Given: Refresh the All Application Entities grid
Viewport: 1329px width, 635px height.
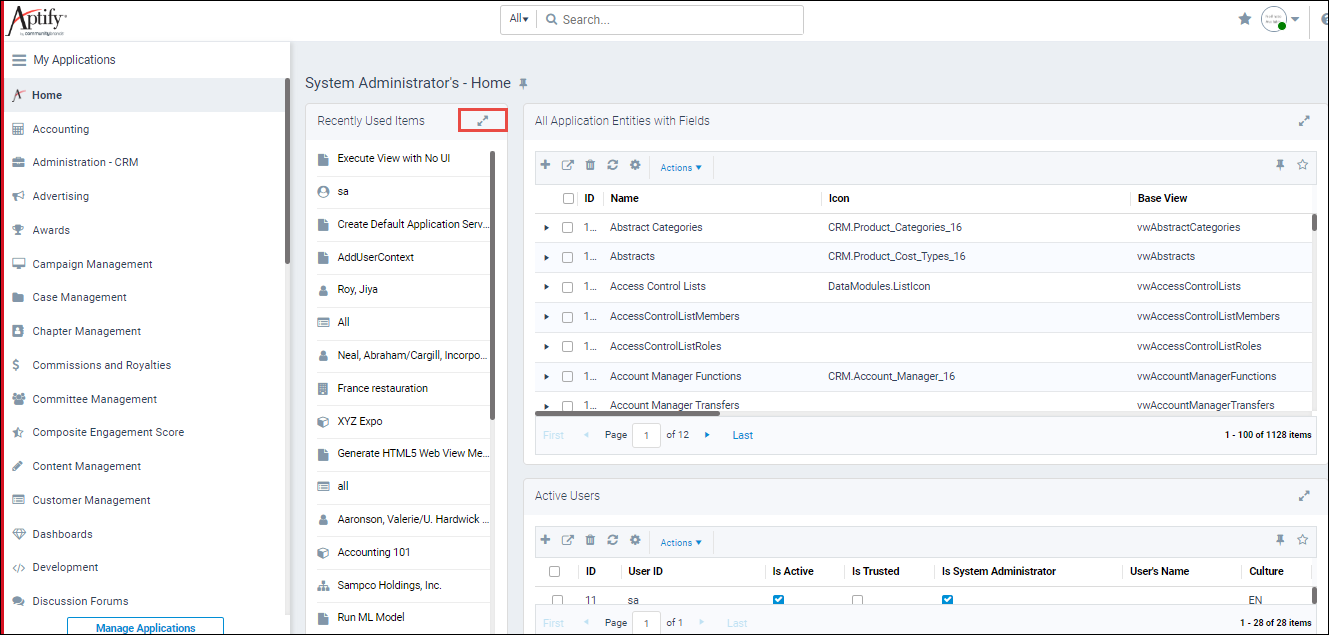Looking at the screenshot, I should pyautogui.click(x=612, y=164).
